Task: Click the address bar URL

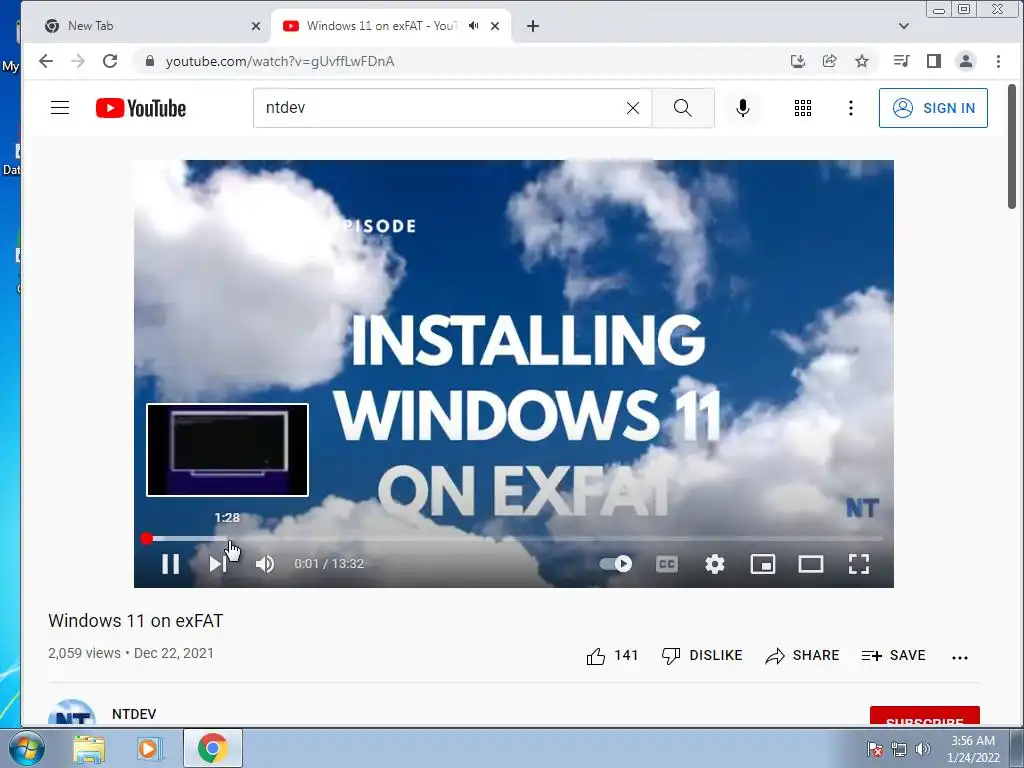Action: click(280, 61)
